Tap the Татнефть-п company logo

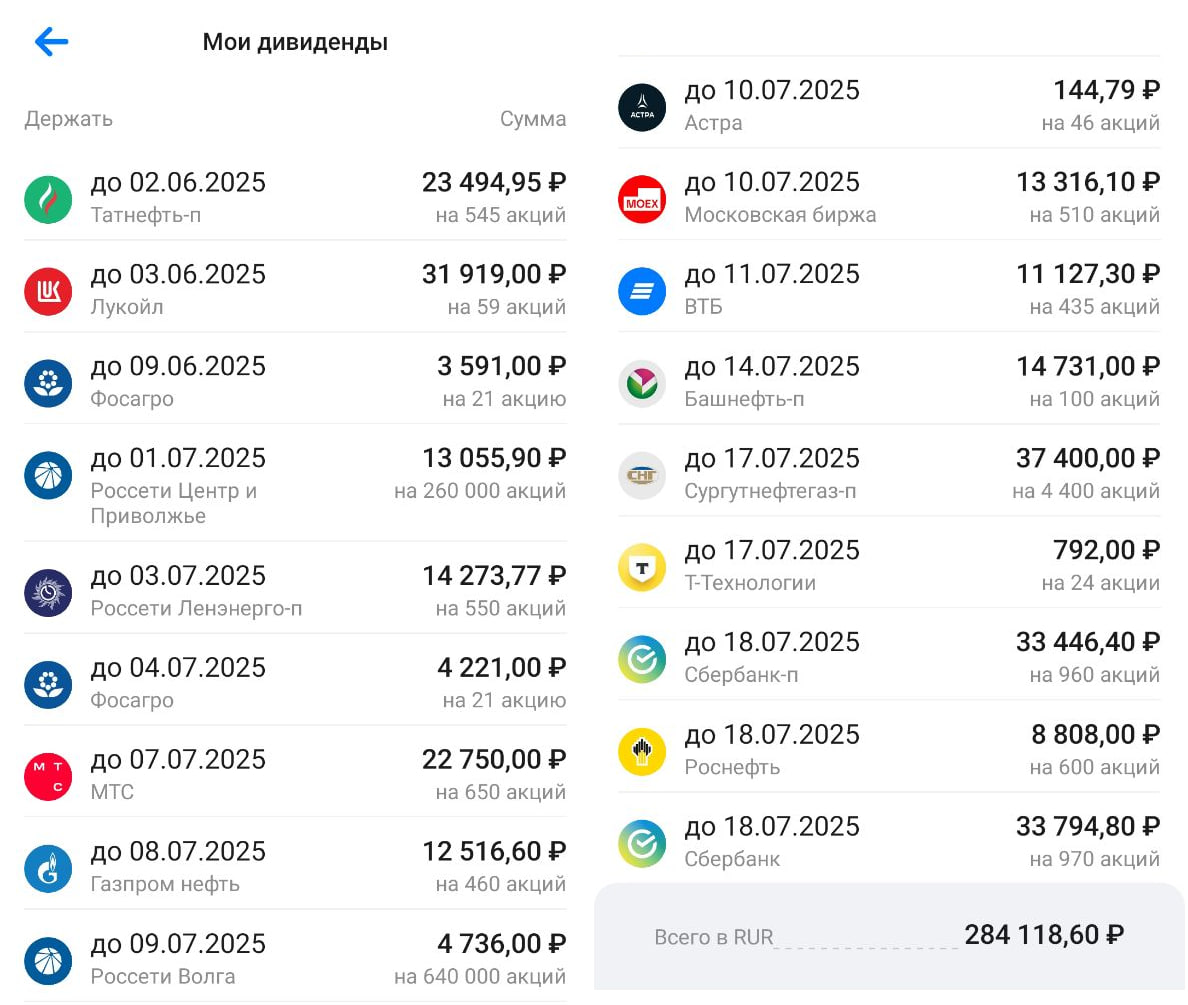(x=48, y=199)
